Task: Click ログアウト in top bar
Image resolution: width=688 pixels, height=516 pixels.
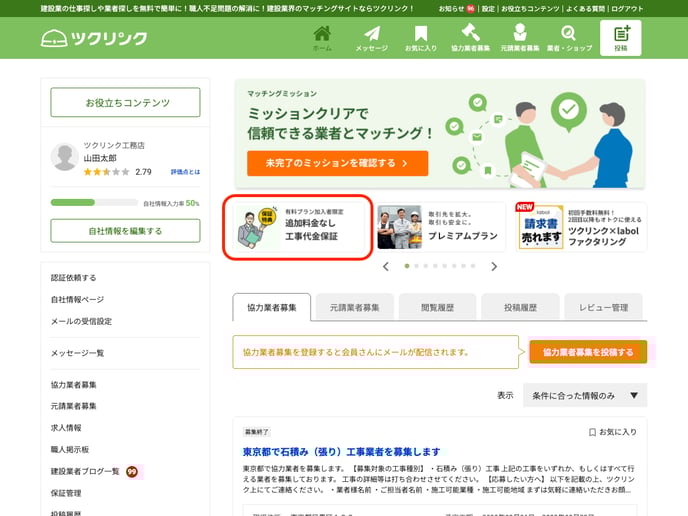Action: (627, 8)
